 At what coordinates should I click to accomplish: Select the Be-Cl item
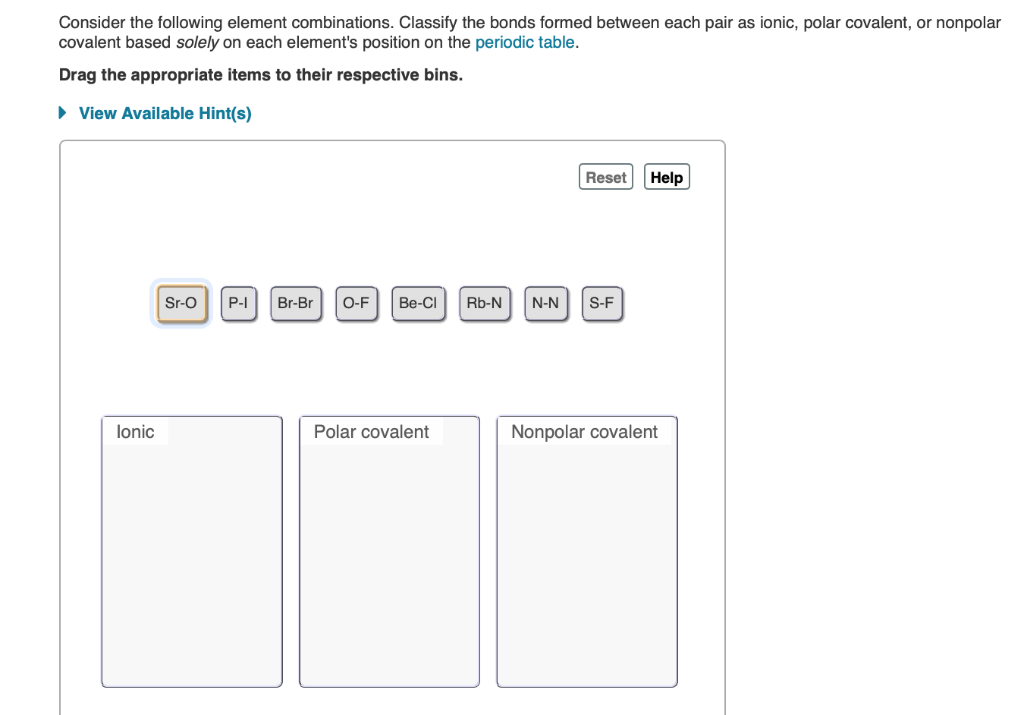coord(418,303)
